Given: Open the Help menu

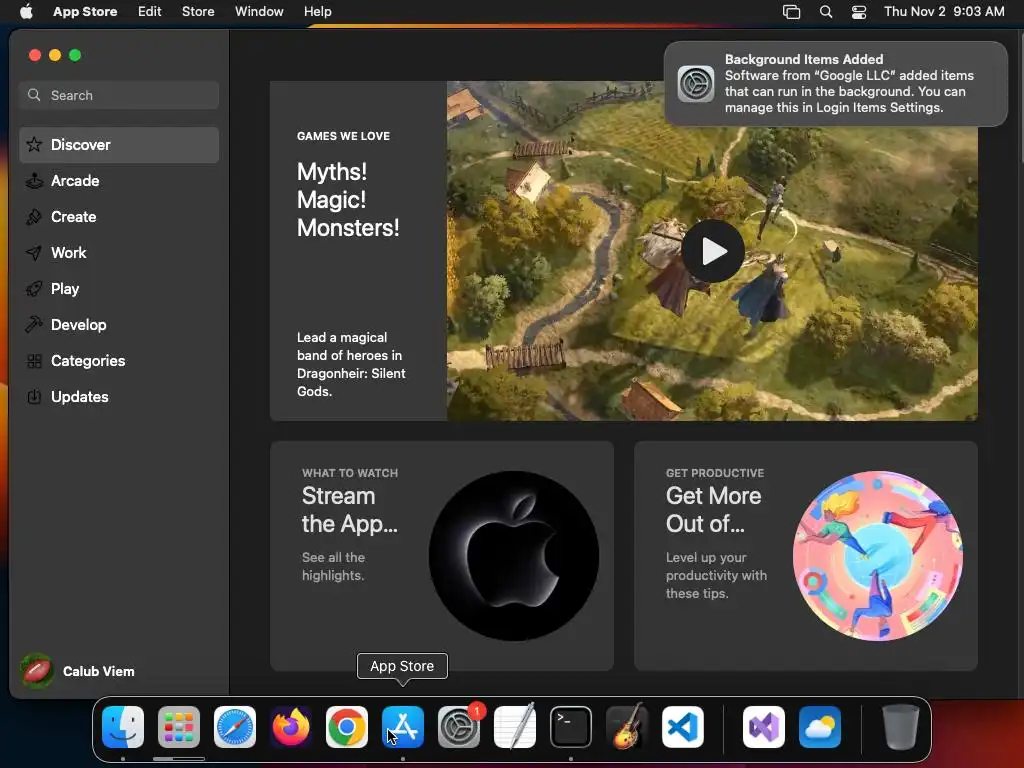Looking at the screenshot, I should [x=317, y=12].
